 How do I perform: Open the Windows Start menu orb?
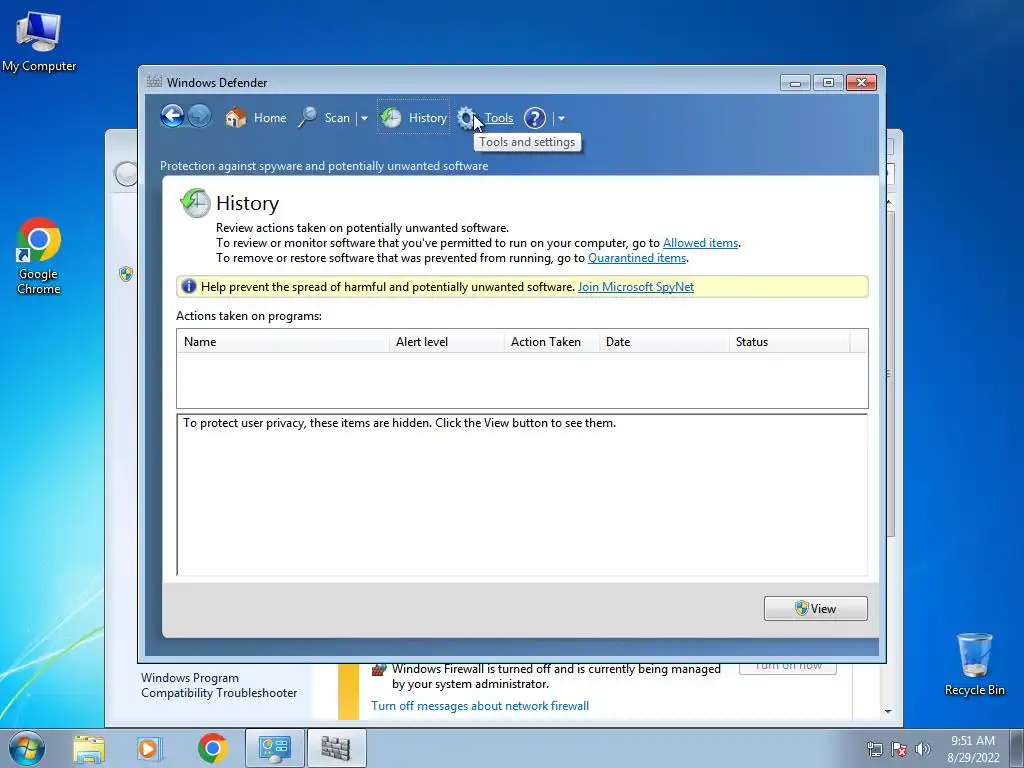(x=27, y=748)
